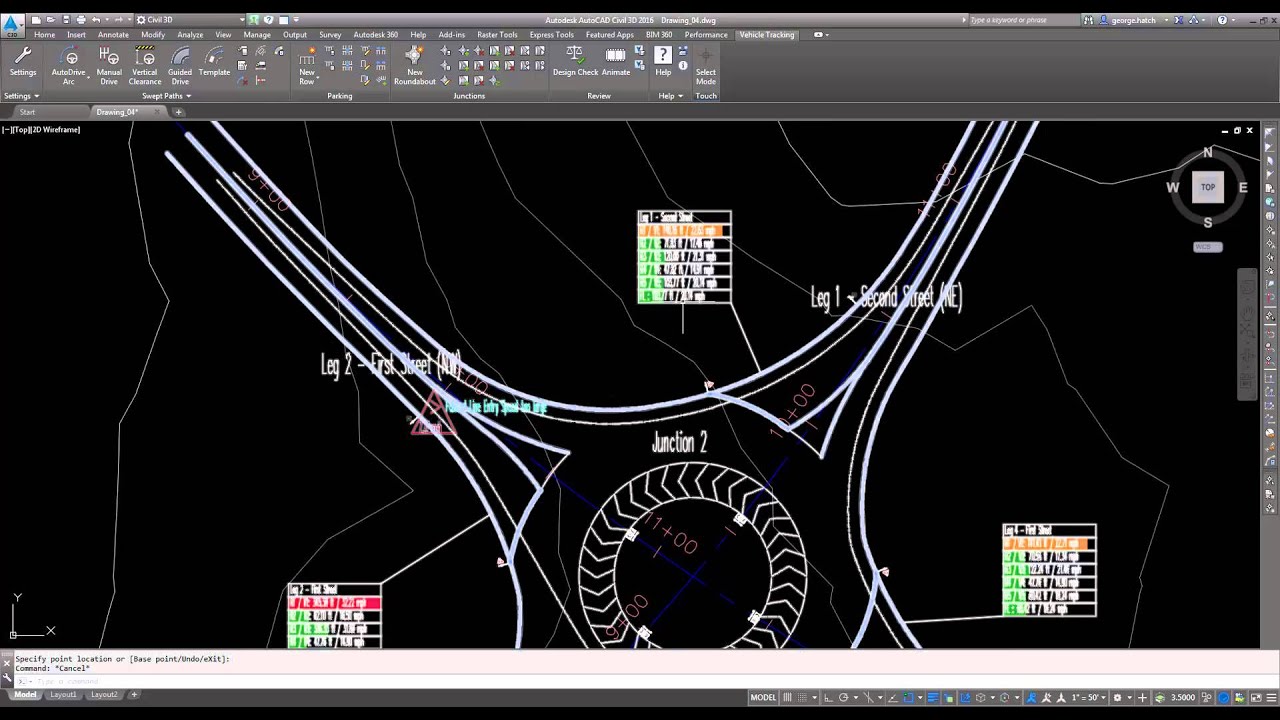Viewport: 1280px width, 720px height.
Task: Click the [Top] viewport view control label
Action: (23, 130)
